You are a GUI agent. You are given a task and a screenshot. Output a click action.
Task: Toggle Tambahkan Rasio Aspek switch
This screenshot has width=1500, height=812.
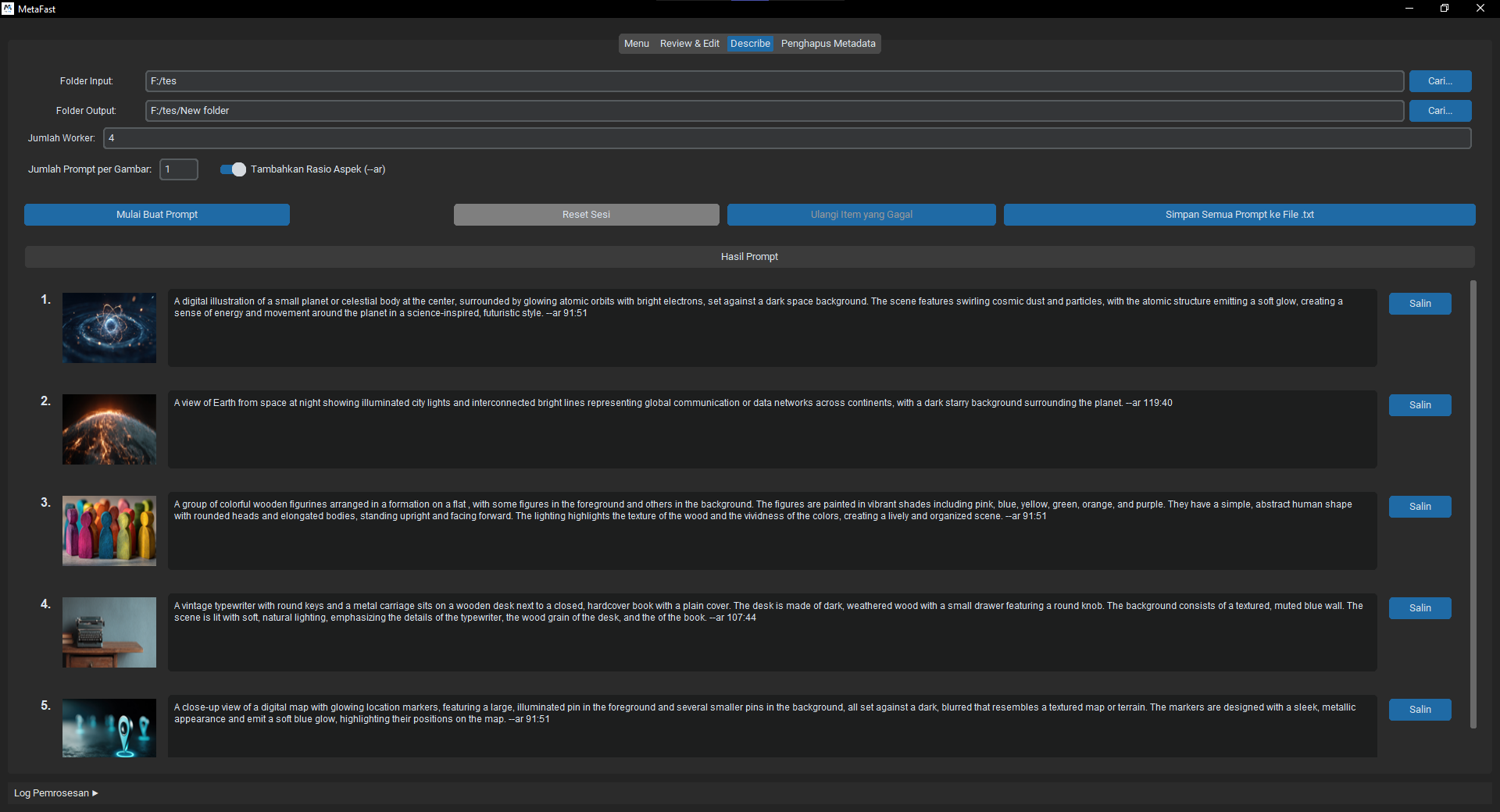pyautogui.click(x=233, y=169)
